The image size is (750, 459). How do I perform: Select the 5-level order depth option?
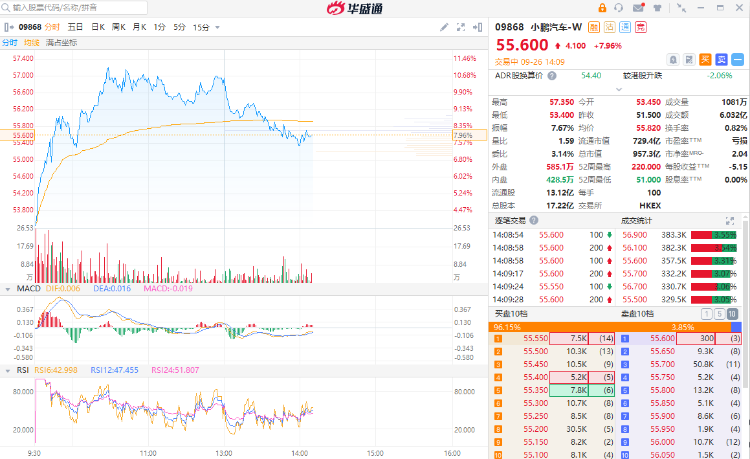(x=718, y=313)
